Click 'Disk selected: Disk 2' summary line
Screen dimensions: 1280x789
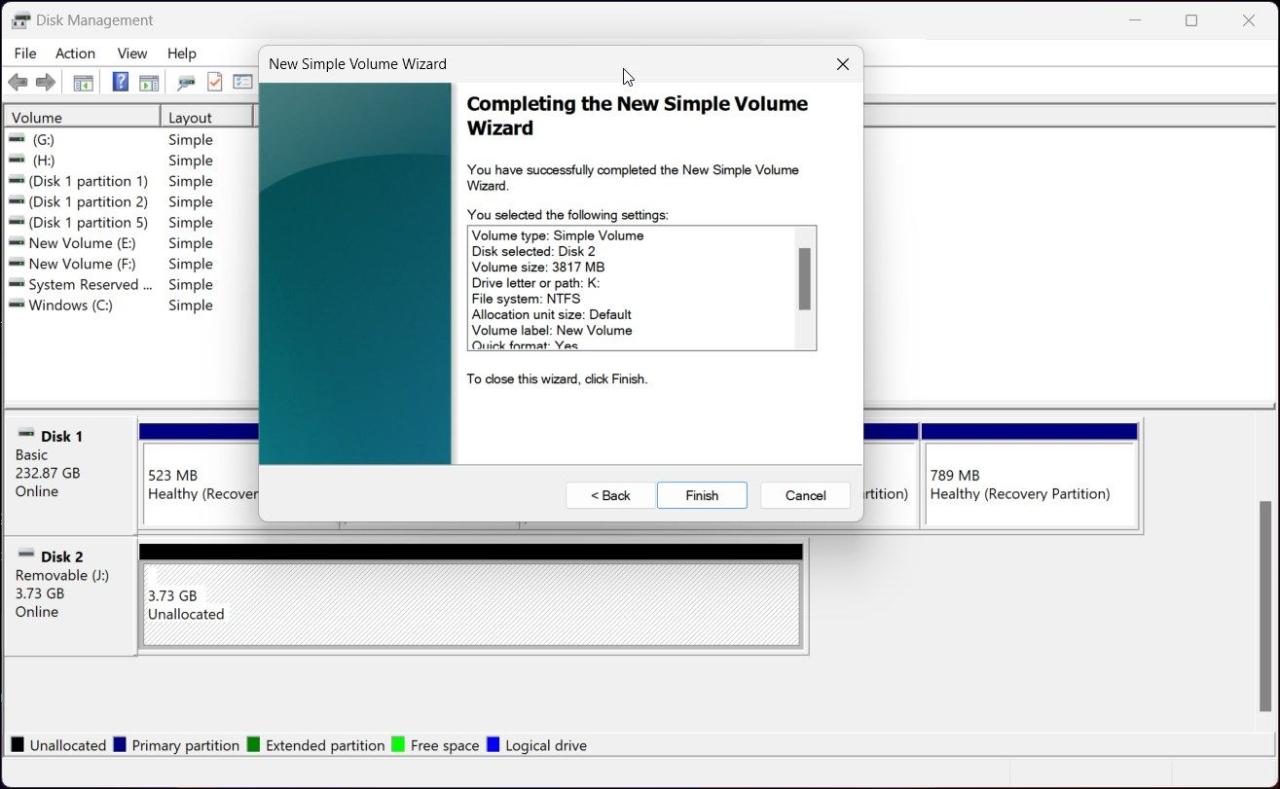[533, 251]
